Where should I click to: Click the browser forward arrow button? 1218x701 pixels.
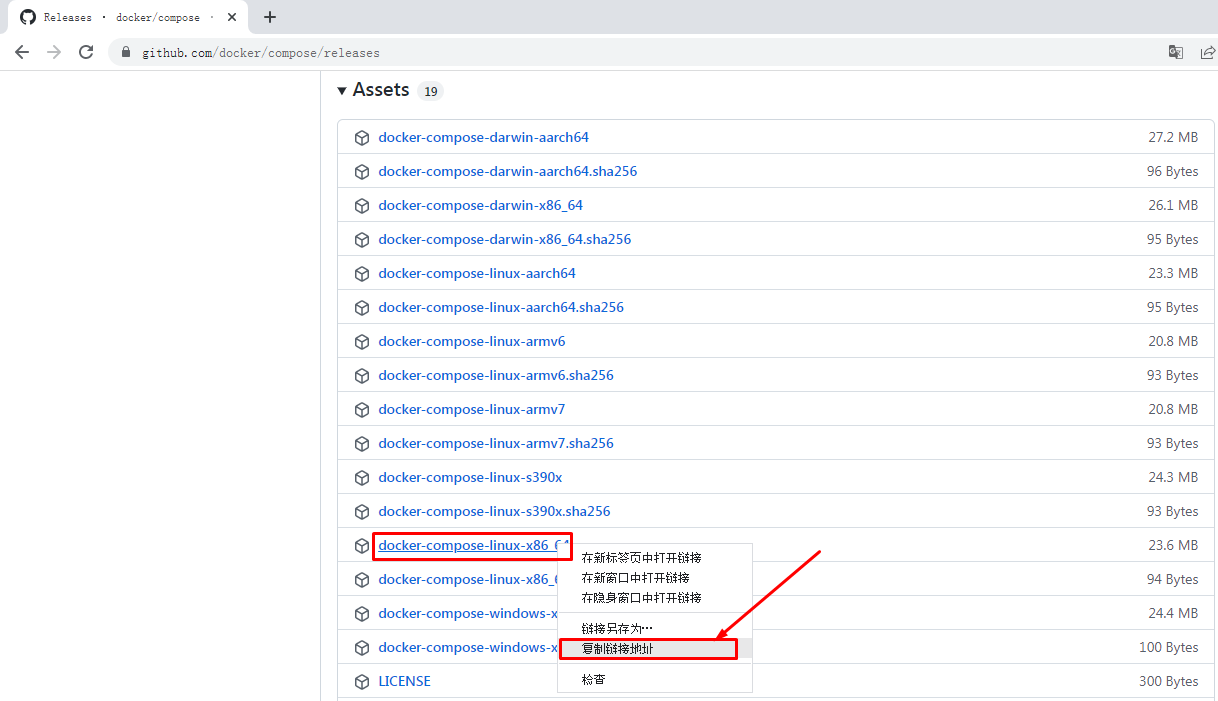(54, 52)
